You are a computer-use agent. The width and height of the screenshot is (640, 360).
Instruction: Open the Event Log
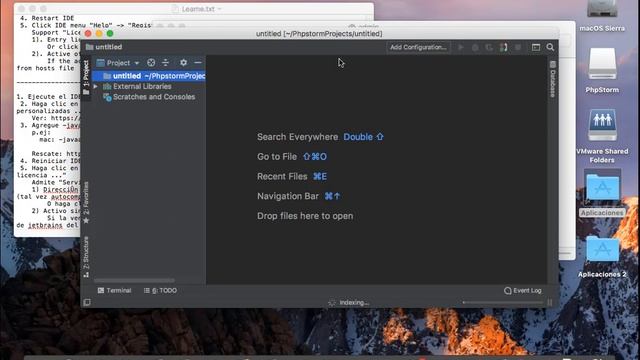(523, 291)
